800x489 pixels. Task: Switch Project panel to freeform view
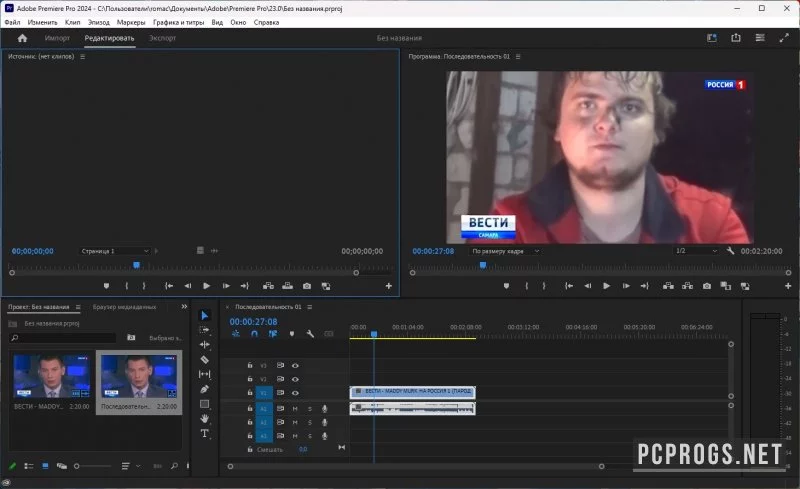pos(62,466)
